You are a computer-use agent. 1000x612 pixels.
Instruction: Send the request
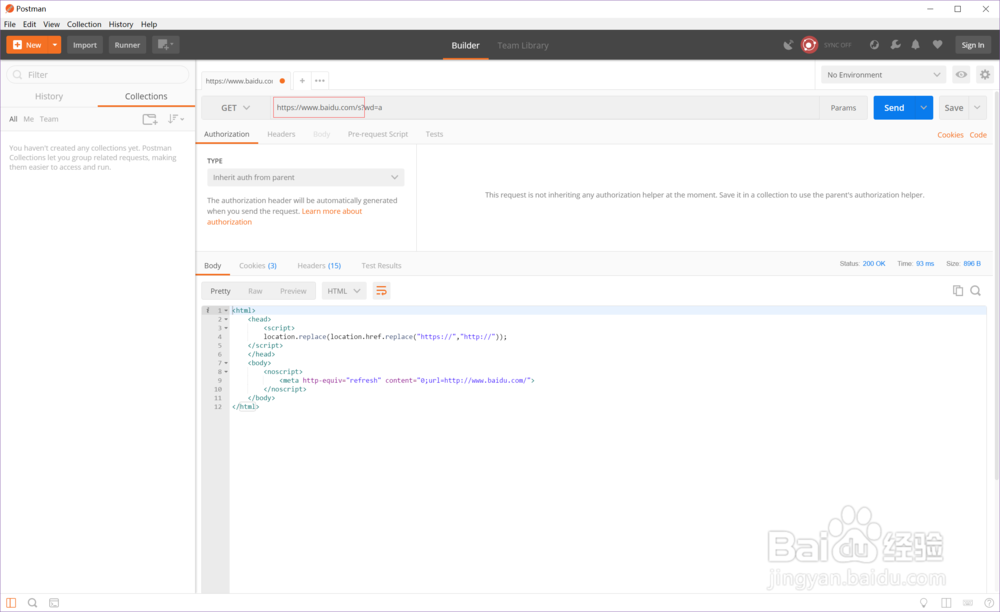click(x=894, y=108)
